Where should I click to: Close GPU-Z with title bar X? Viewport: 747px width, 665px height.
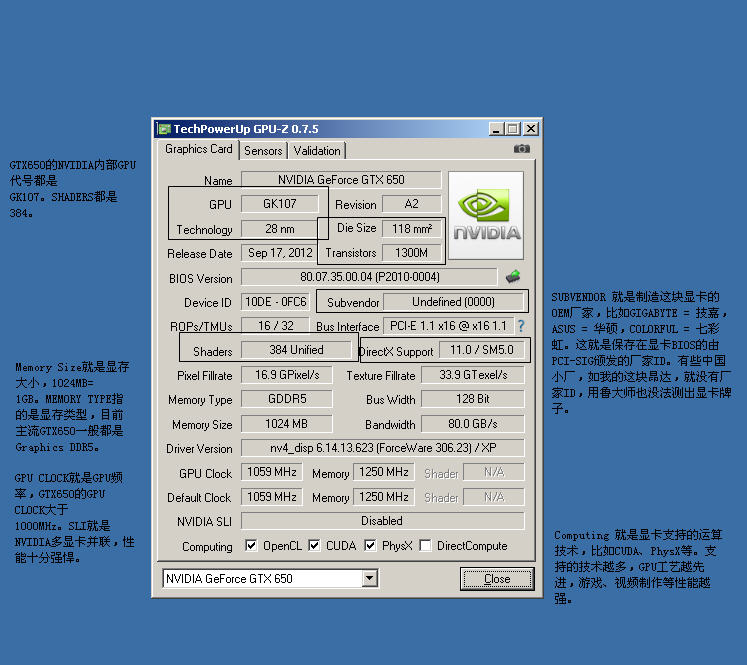531,129
